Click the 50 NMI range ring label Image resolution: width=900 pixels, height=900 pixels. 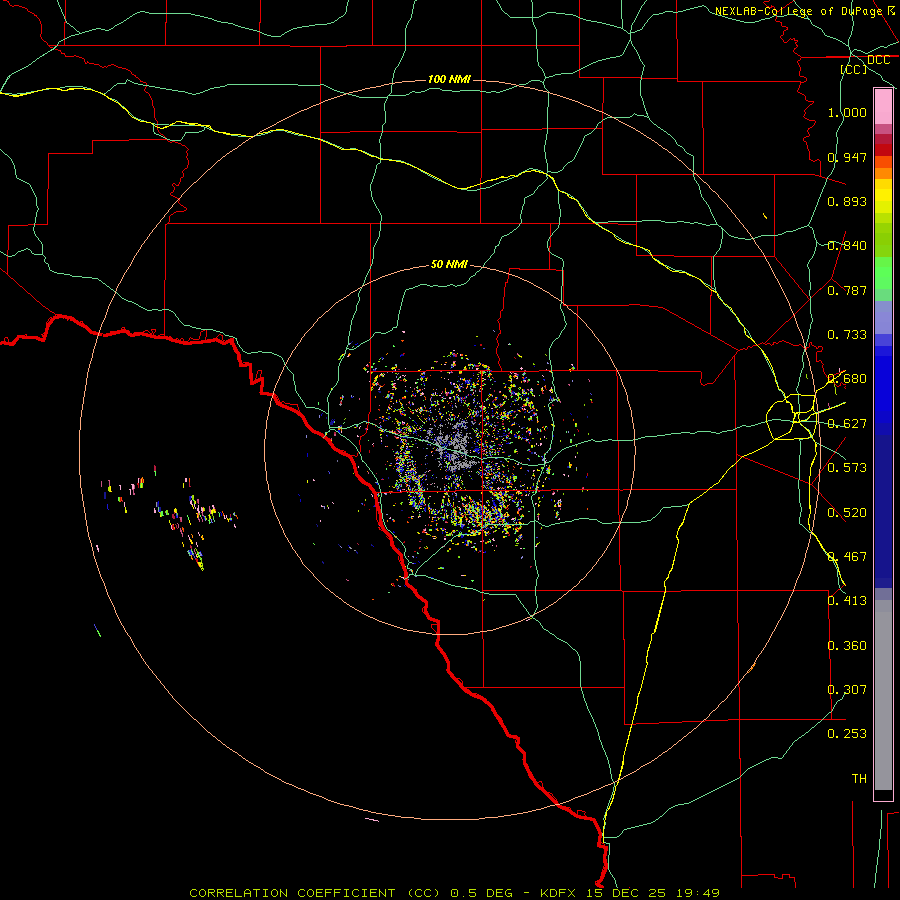[449, 264]
